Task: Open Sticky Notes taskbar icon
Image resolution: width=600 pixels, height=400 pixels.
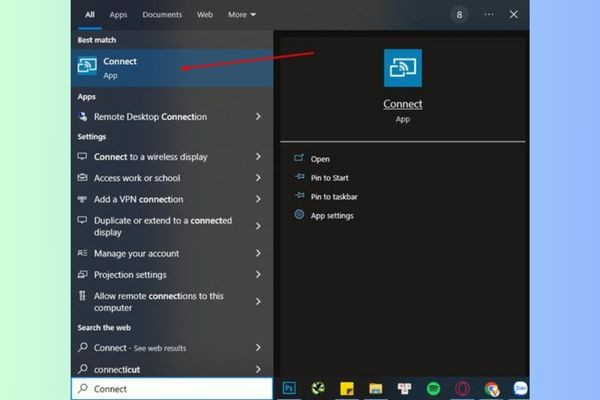Action: pos(347,389)
